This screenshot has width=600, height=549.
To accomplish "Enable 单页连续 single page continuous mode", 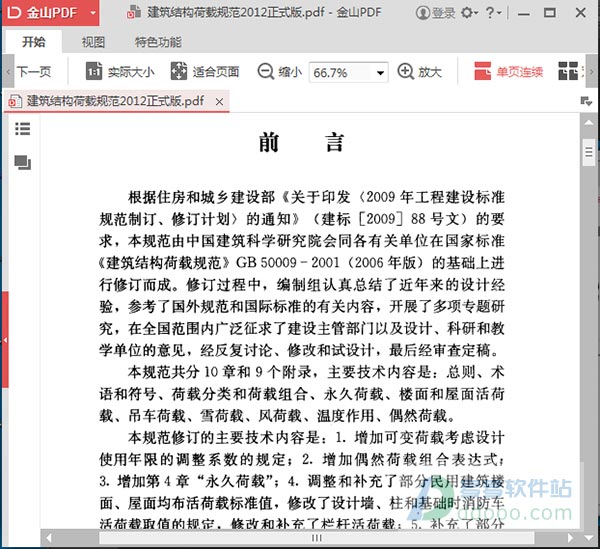I will (x=509, y=72).
